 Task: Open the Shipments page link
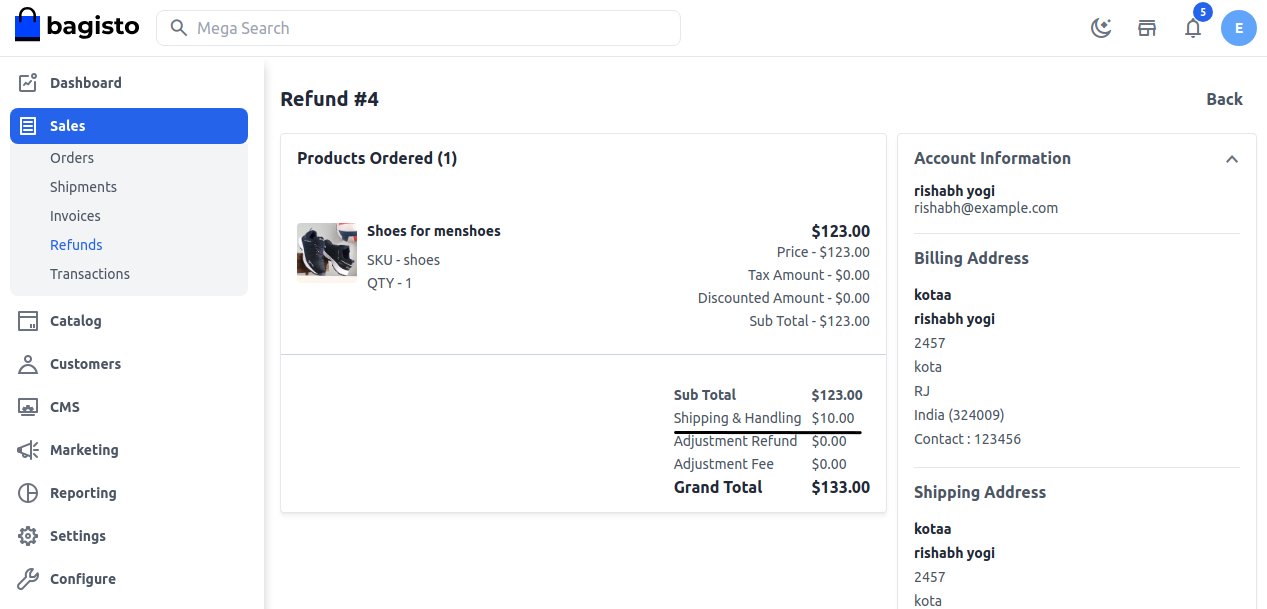[x=83, y=186]
